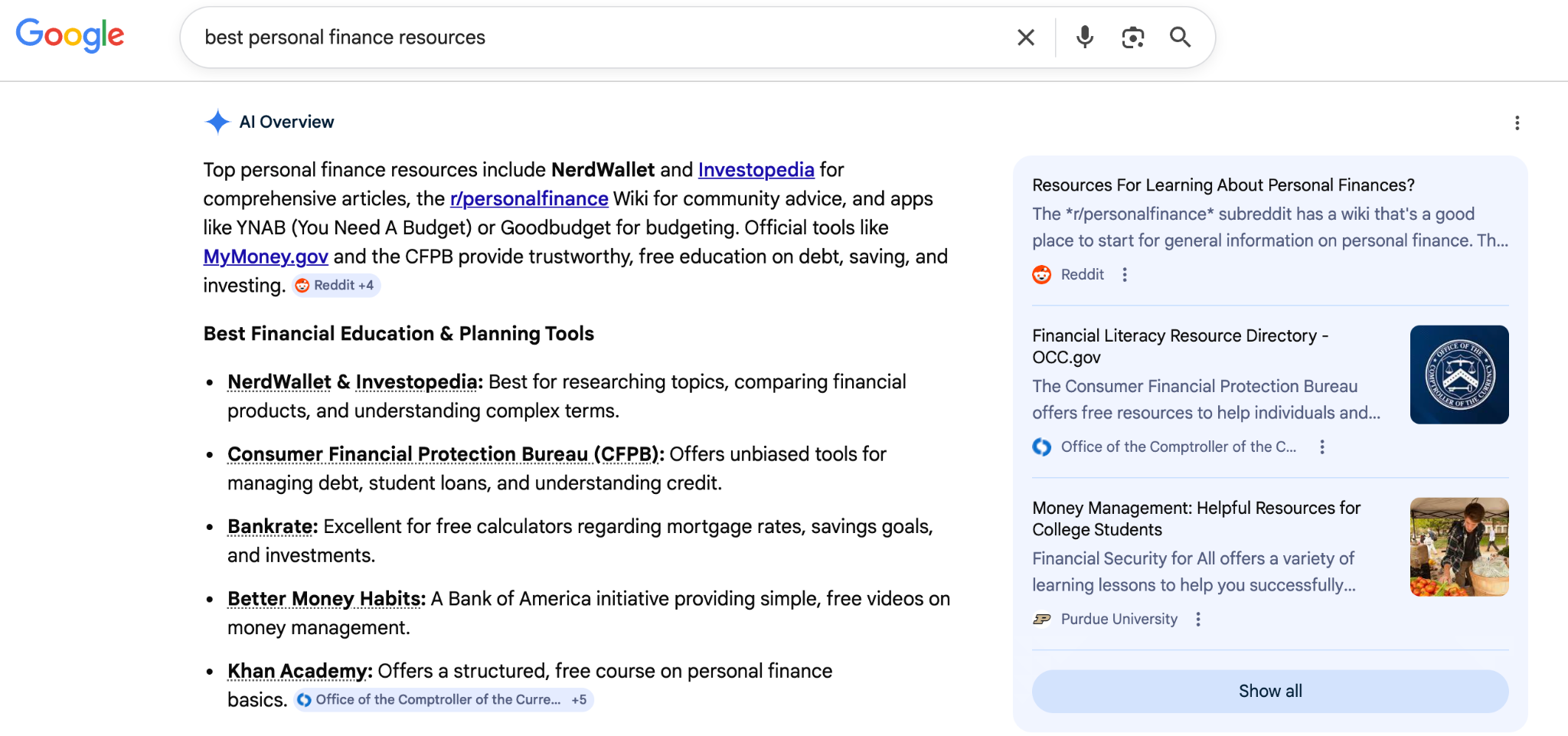
Task: Click the 'AI Overview' label
Action: click(x=286, y=122)
